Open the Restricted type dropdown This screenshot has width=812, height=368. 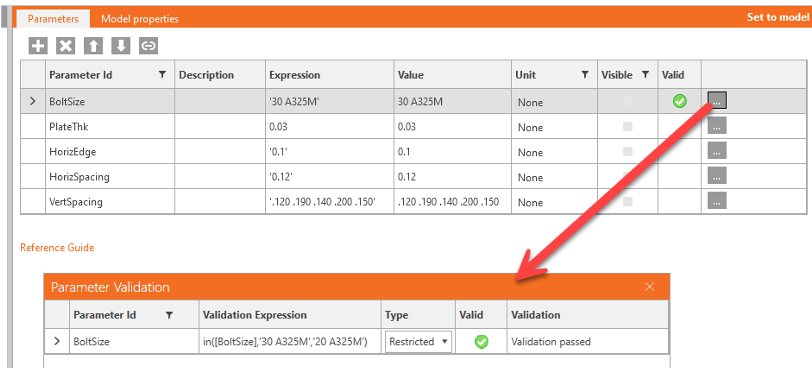[x=418, y=342]
